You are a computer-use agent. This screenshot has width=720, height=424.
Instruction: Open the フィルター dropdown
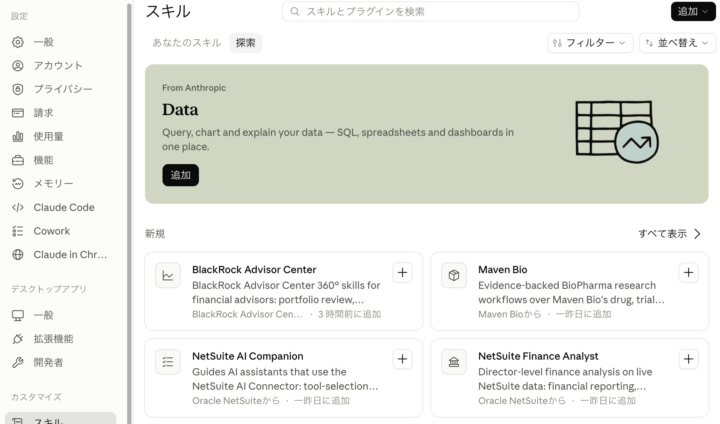coord(590,43)
